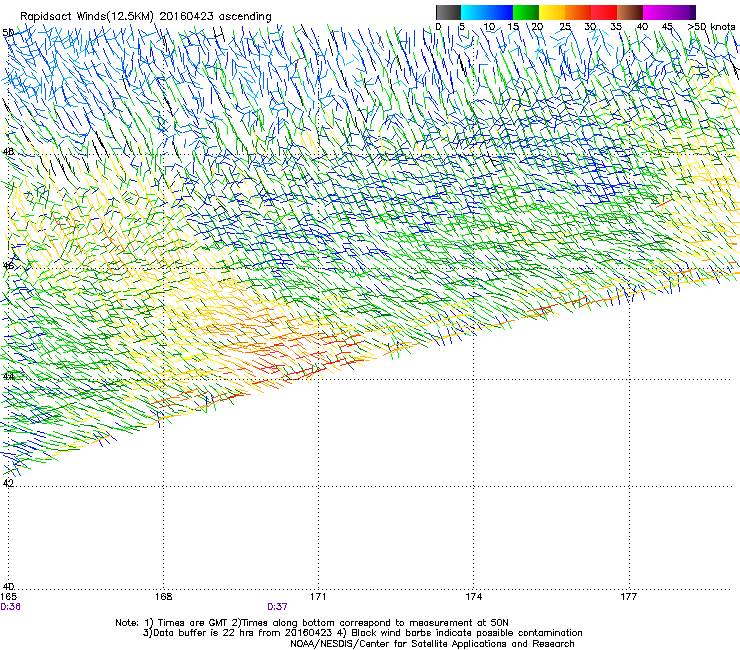The width and height of the screenshot is (740, 650).
Task: Click the cyan-blue 5-15 knots legend swatch
Action: click(x=487, y=12)
